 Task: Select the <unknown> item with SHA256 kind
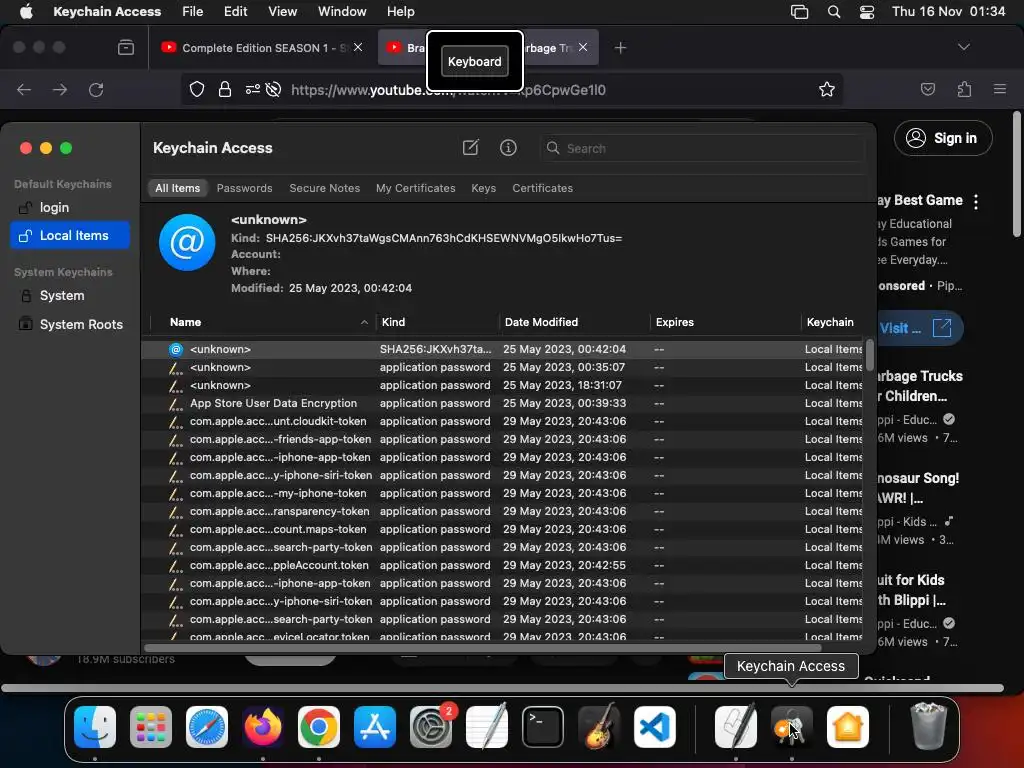tap(503, 349)
